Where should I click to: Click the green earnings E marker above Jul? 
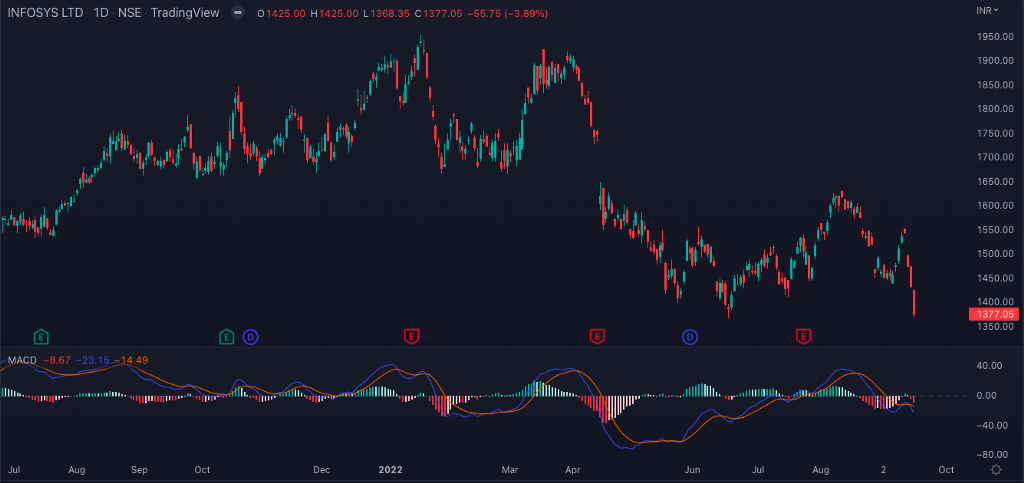click(x=41, y=337)
